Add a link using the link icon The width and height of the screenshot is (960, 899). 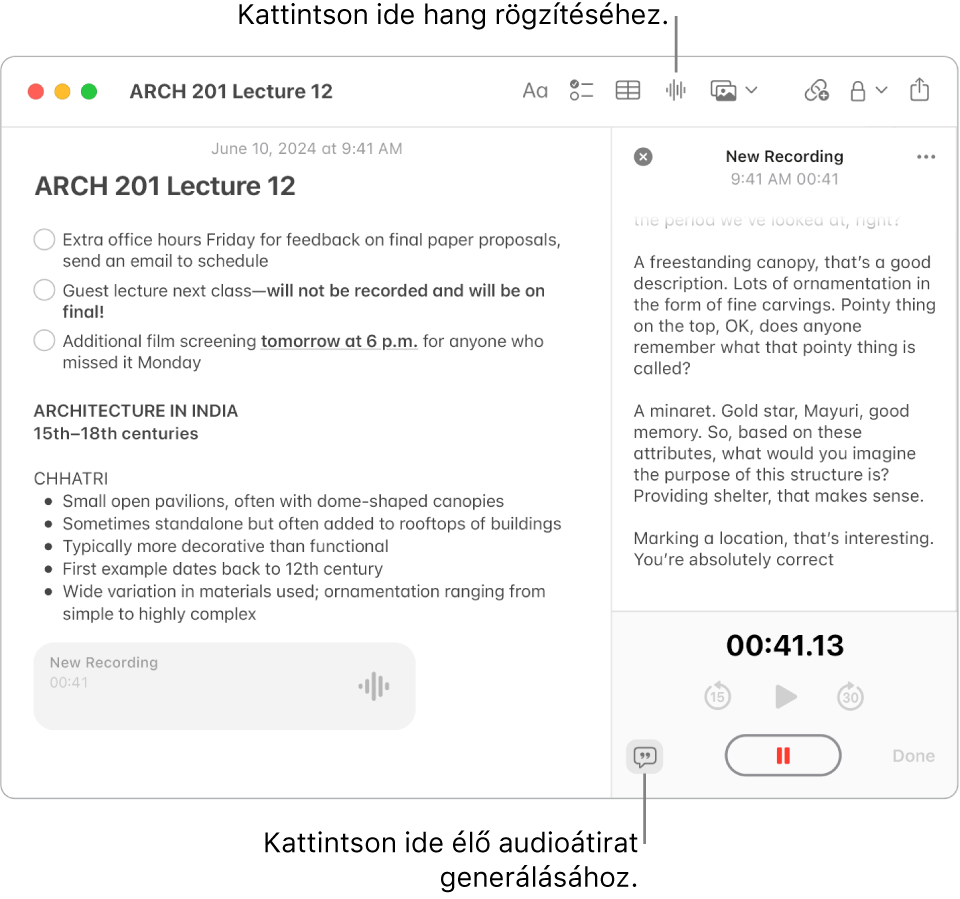click(817, 90)
